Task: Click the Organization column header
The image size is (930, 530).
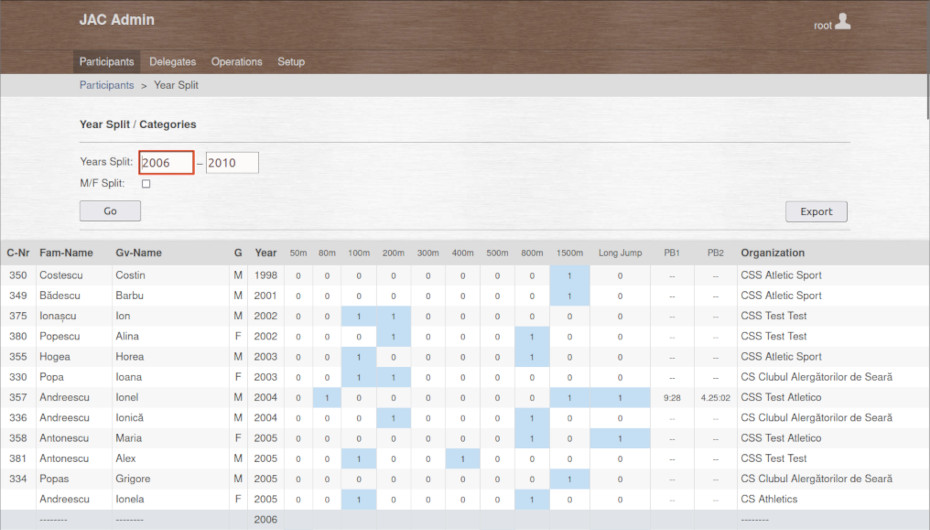Action: 772,253
